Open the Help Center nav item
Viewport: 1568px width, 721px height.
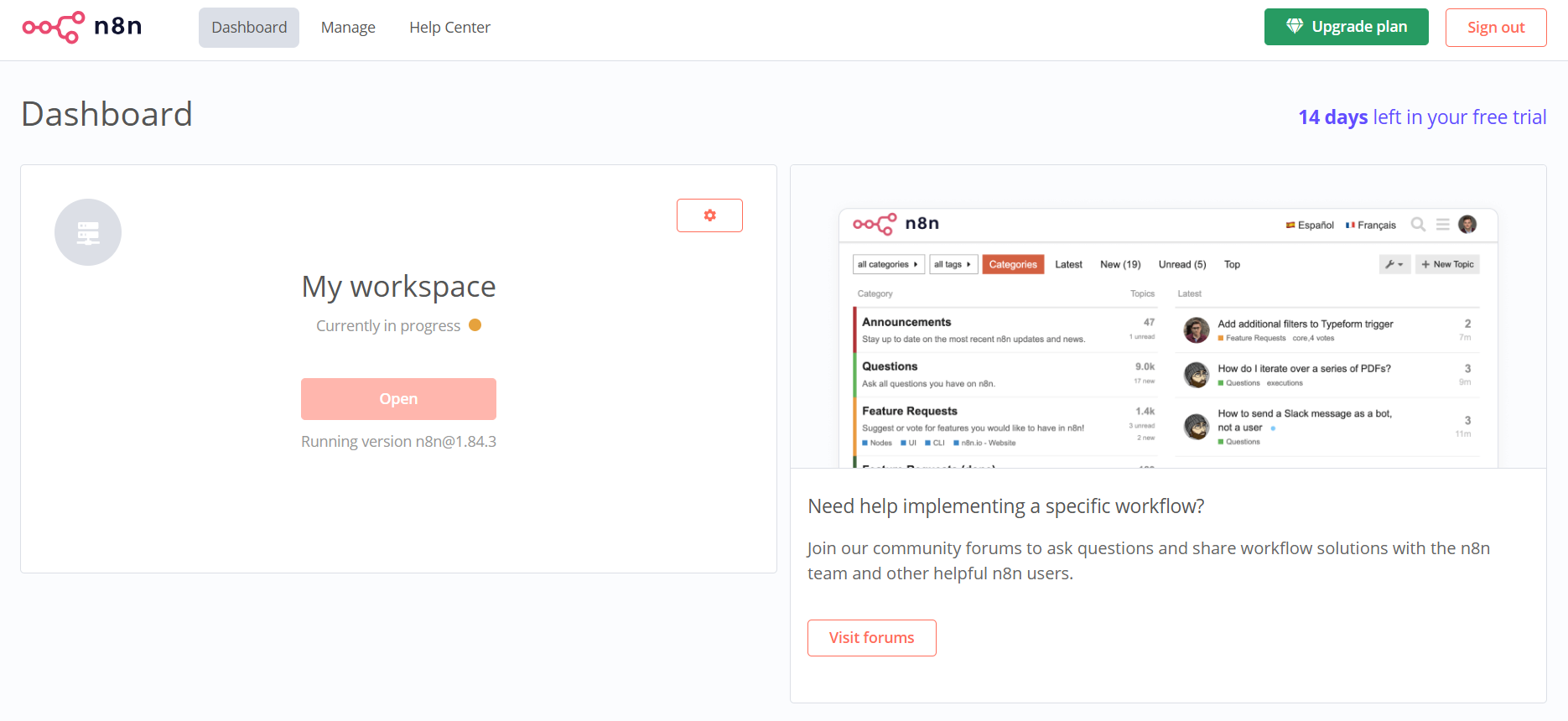[x=449, y=28]
